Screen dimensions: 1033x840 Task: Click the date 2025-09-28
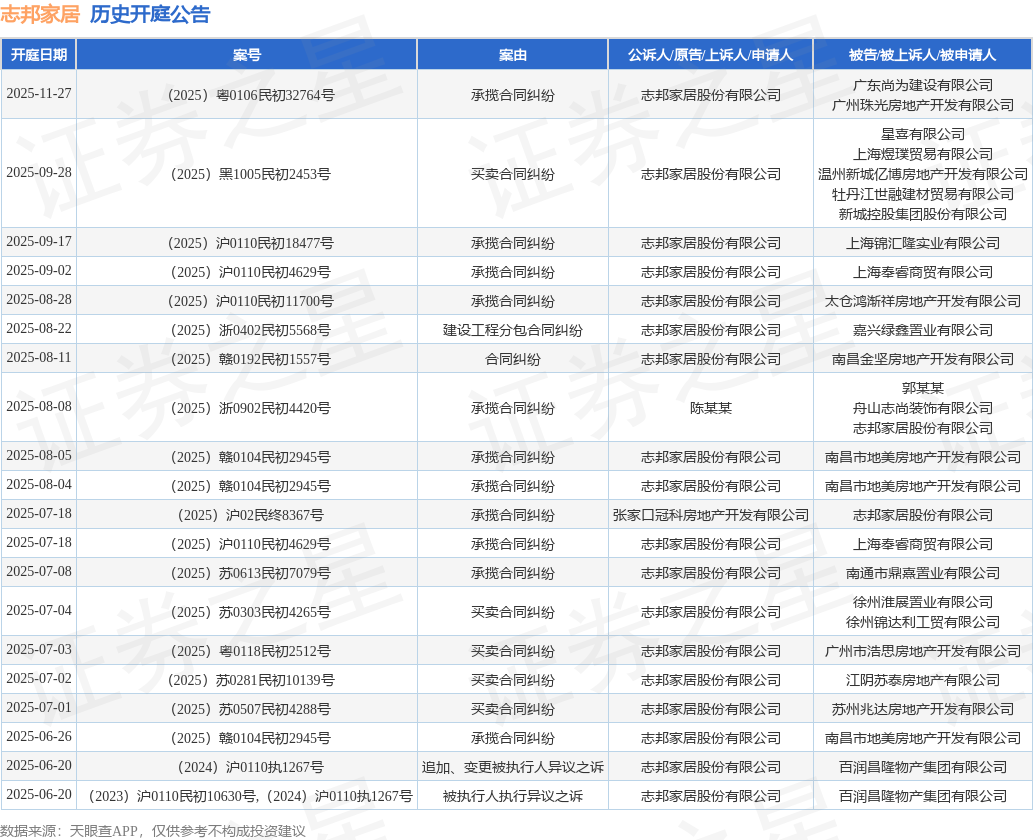(39, 173)
